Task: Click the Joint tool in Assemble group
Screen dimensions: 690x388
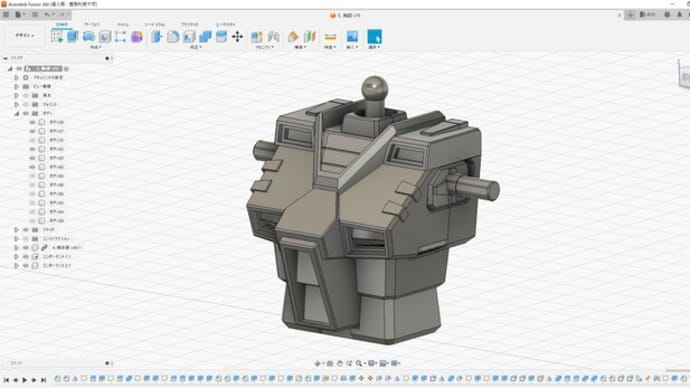Action: click(x=273, y=37)
